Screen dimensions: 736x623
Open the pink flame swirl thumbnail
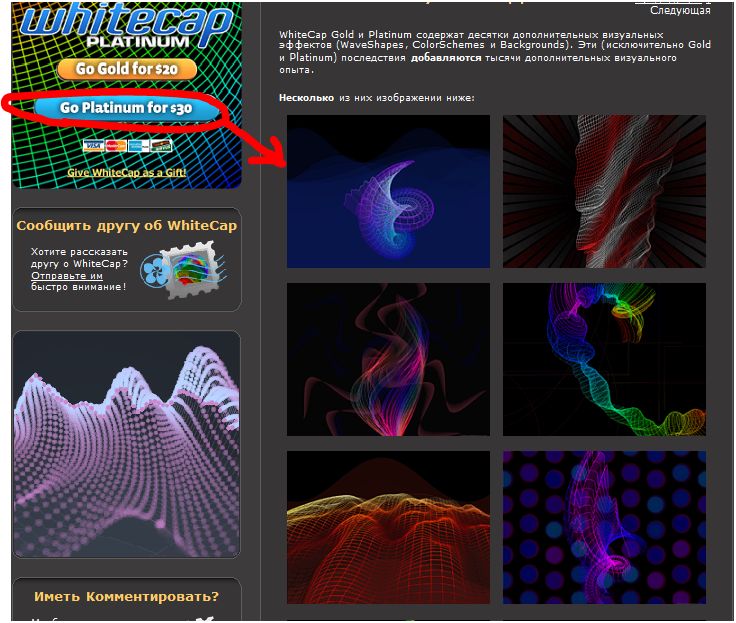pos(388,359)
